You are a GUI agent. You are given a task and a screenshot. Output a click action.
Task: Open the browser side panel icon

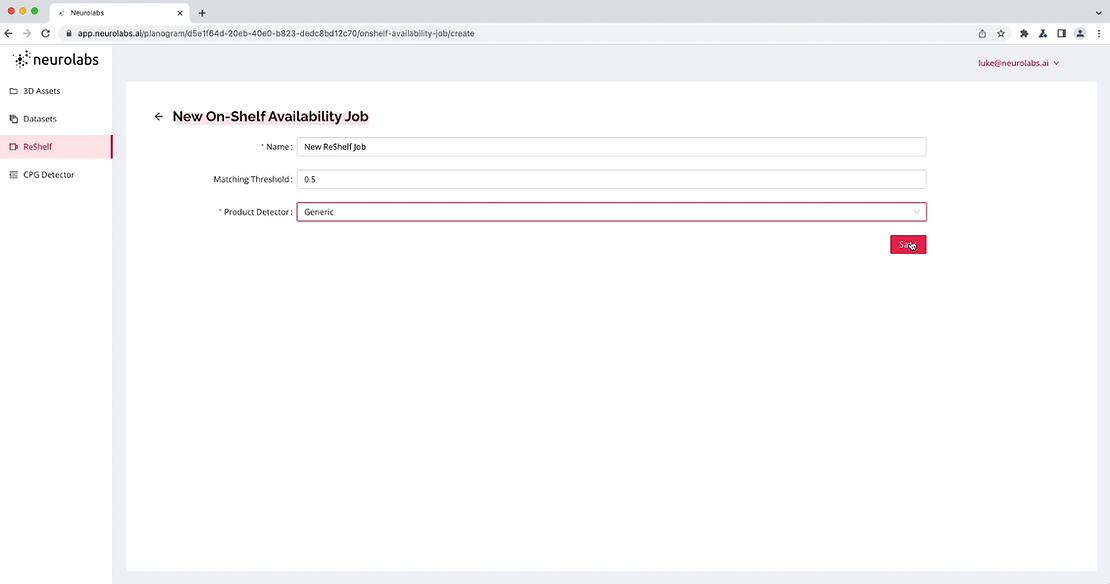(x=1061, y=33)
